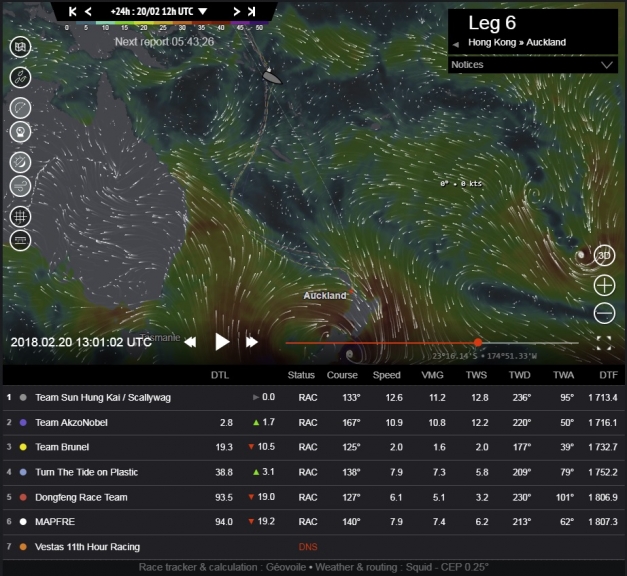Select Turn The Tide on Plastic
The image size is (627, 576).
point(314,472)
